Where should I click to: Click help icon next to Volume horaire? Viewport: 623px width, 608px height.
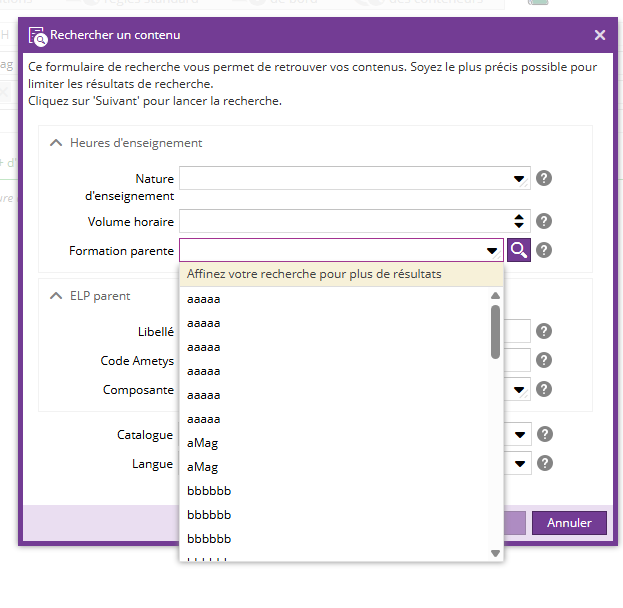[544, 221]
